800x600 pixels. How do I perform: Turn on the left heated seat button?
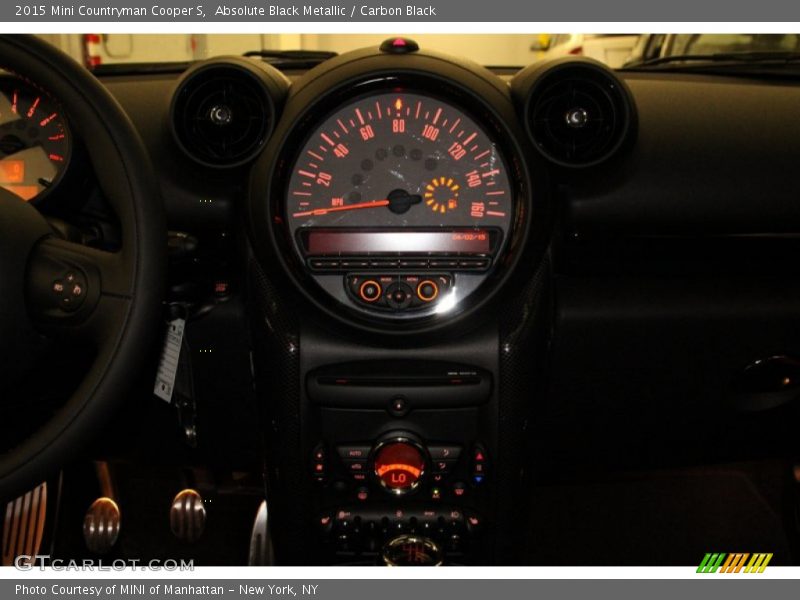coord(324,520)
